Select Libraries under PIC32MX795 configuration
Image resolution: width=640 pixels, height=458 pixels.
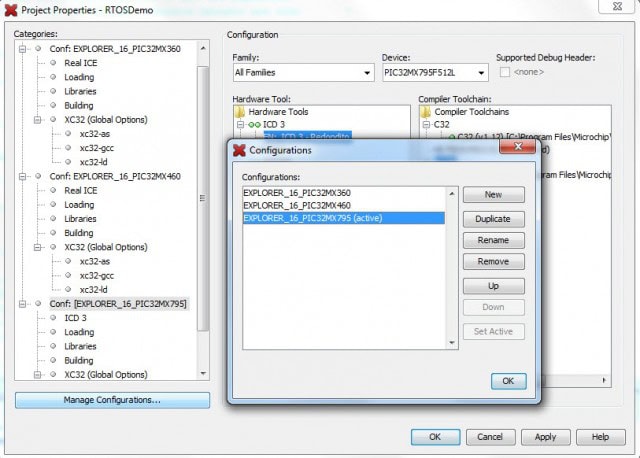(x=80, y=346)
